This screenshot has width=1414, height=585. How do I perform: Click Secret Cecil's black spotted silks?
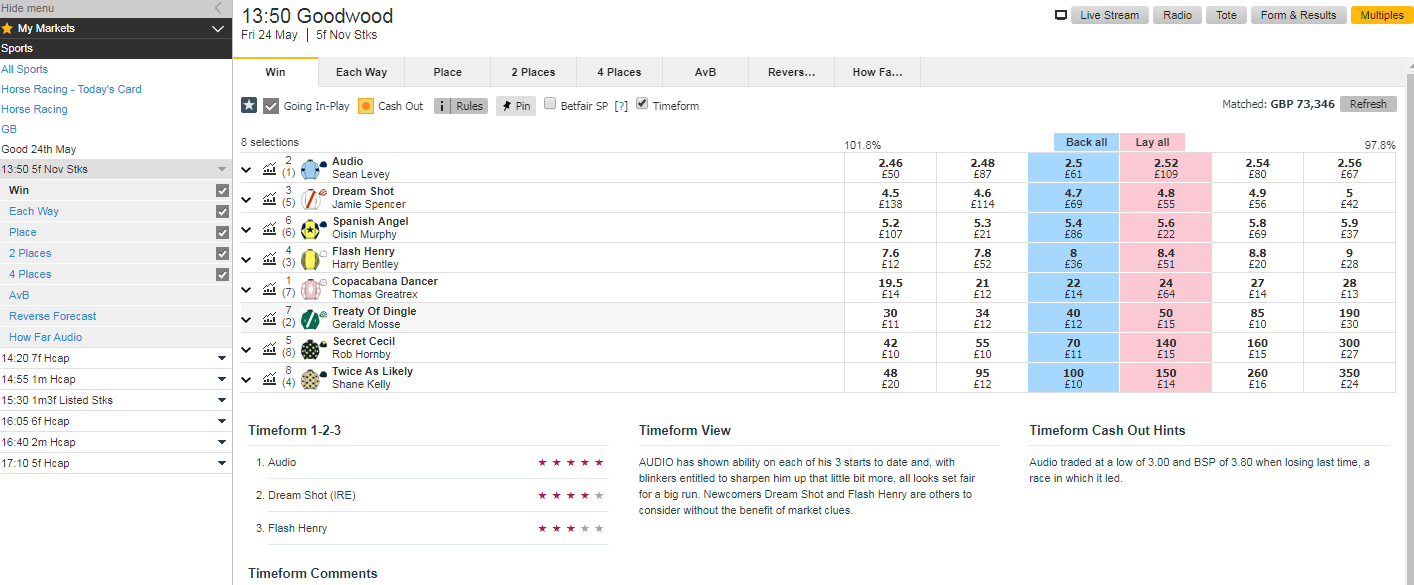click(314, 349)
